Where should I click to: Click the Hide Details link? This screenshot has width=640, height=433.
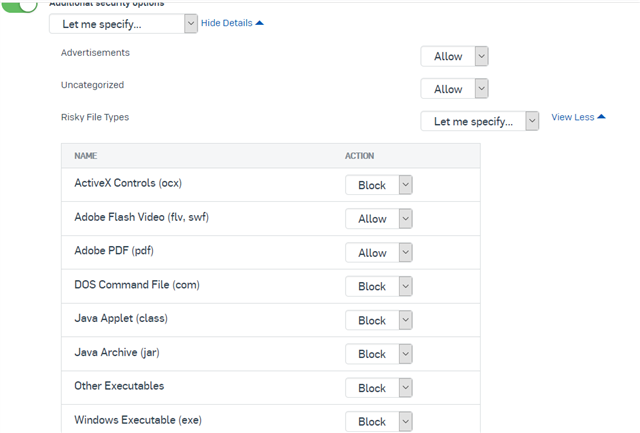point(227,23)
